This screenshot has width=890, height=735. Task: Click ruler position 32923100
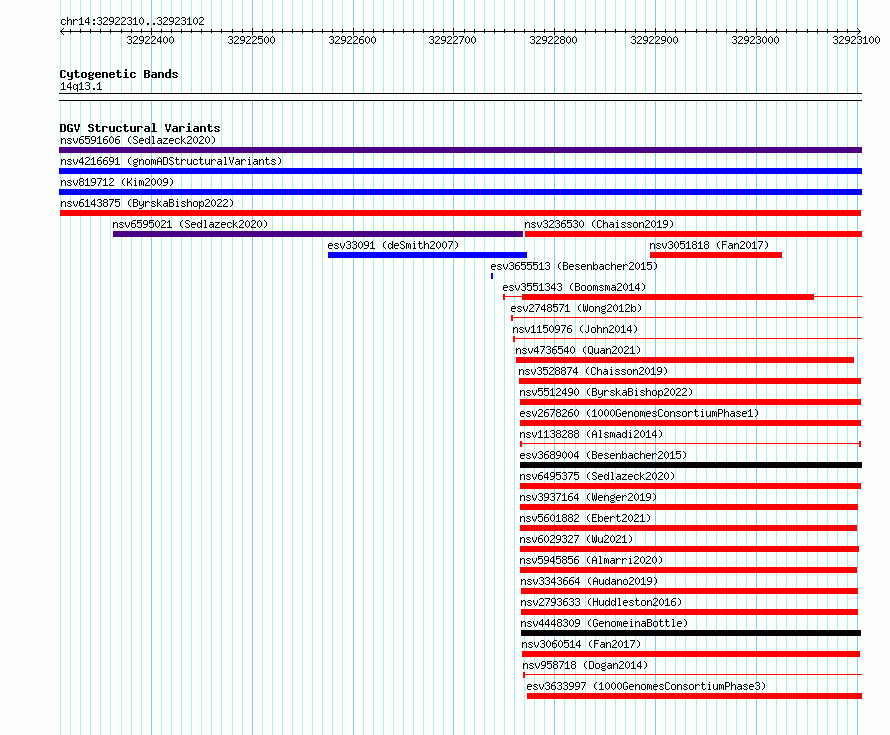(857, 40)
